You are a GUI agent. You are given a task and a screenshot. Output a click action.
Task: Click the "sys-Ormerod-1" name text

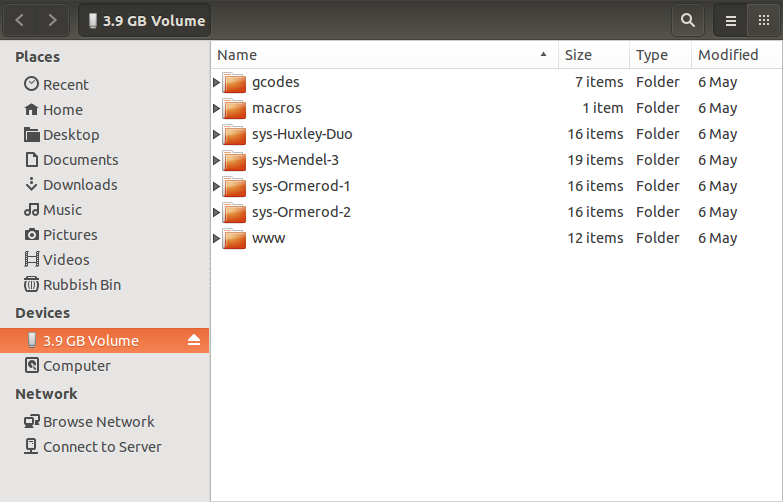[301, 186]
